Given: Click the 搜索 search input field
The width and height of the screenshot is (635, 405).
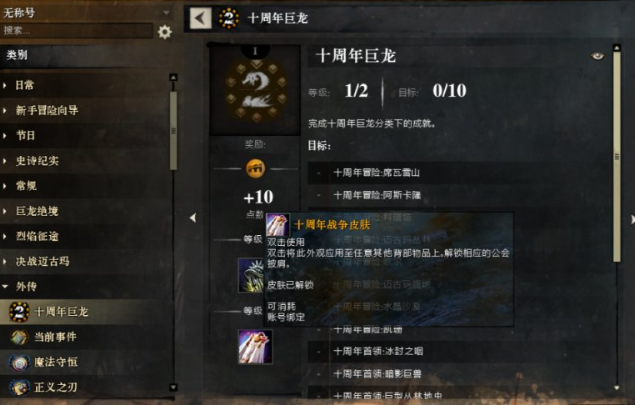Looking at the screenshot, I should 77,31.
